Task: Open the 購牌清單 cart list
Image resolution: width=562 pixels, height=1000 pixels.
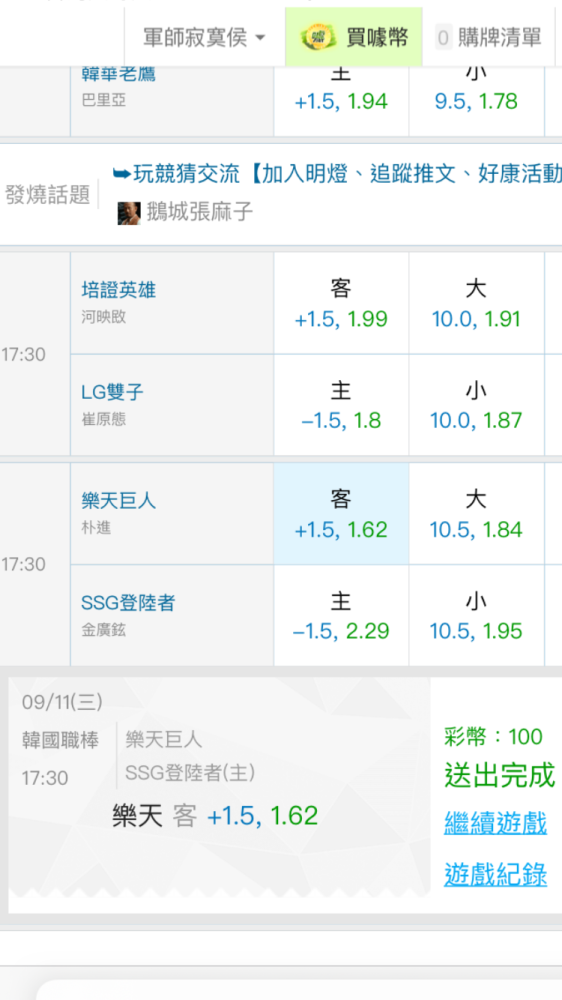Action: (489, 38)
